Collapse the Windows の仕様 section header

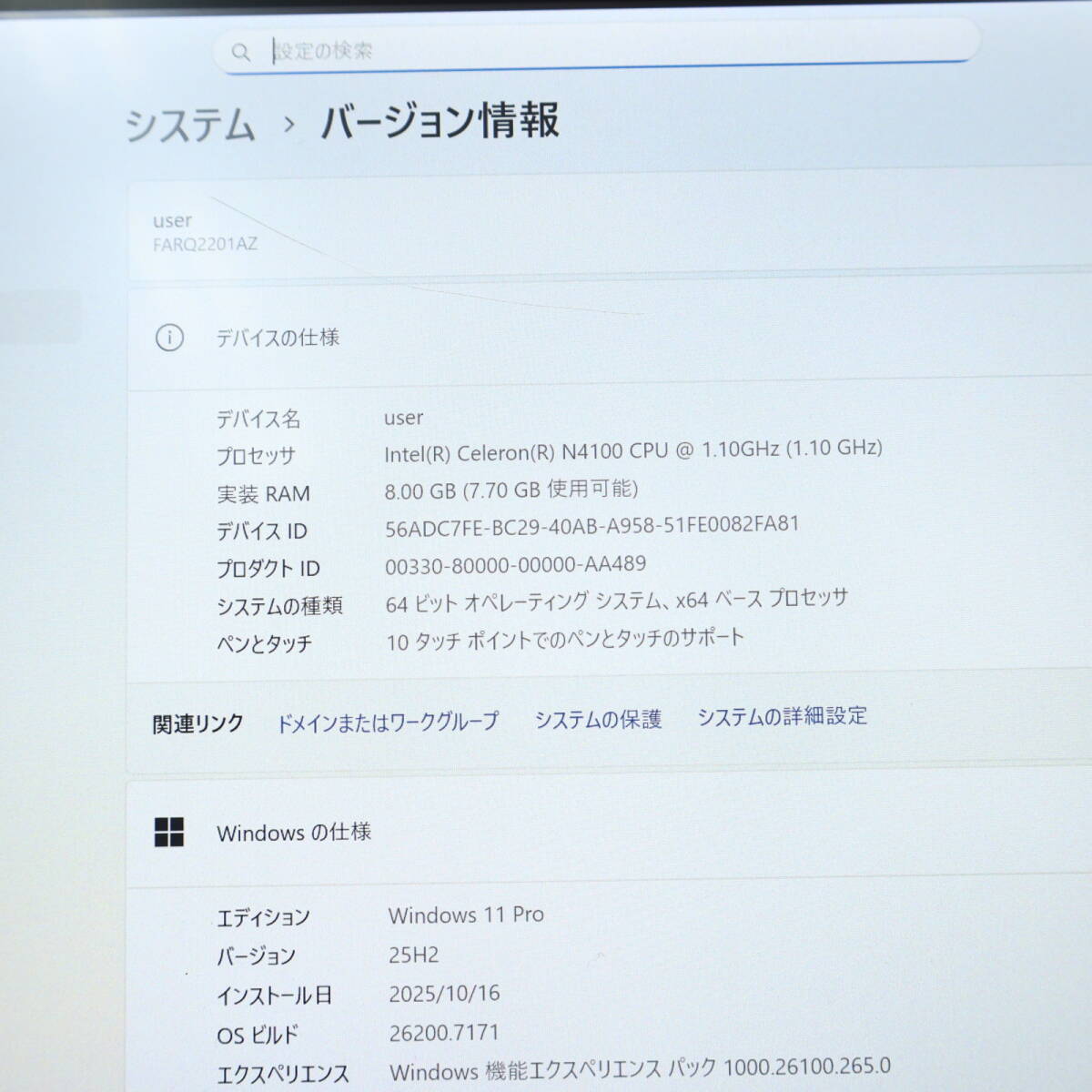tap(609, 830)
